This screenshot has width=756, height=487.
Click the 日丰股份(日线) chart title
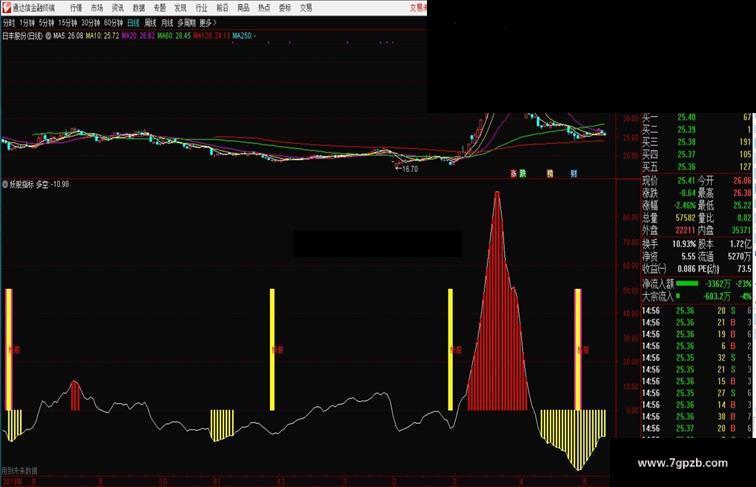(x=23, y=36)
